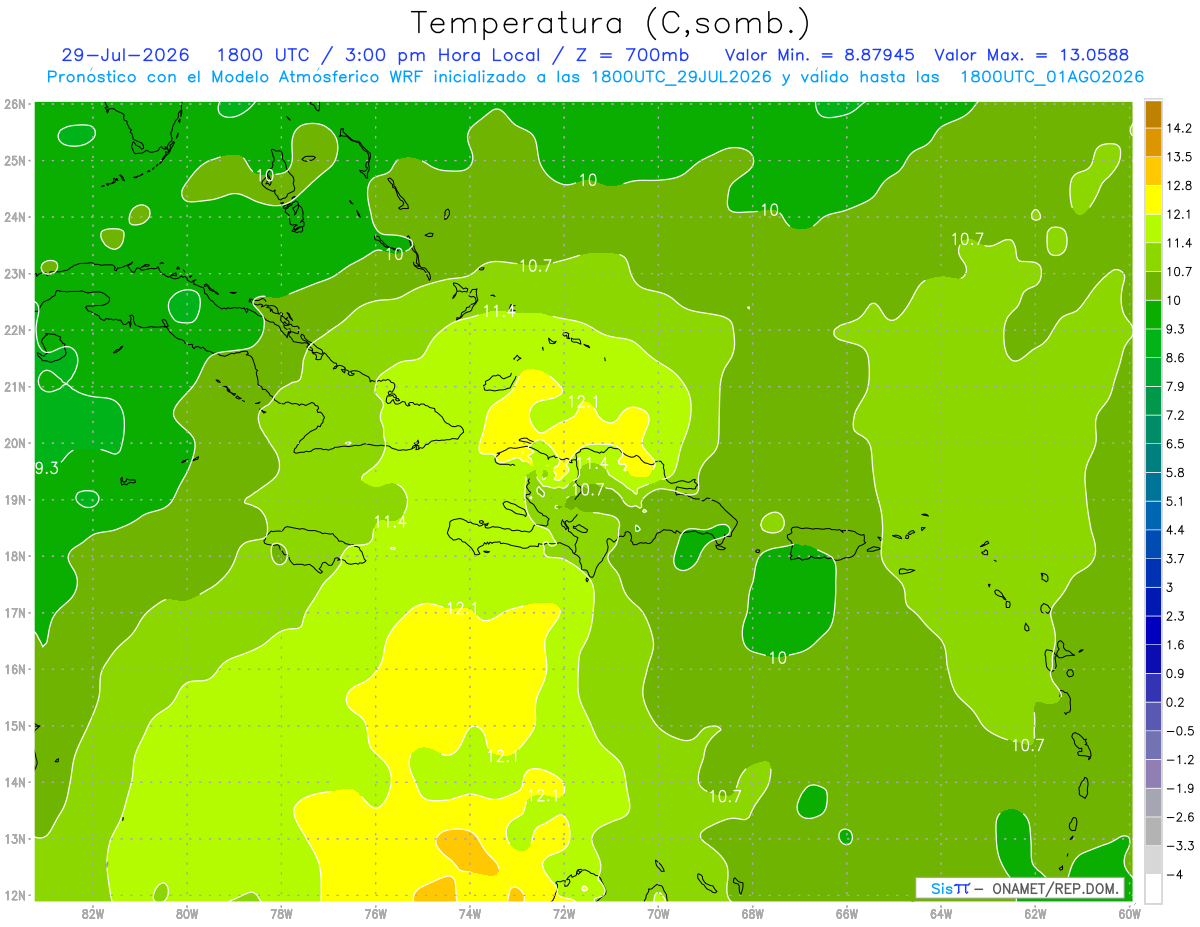The width and height of the screenshot is (1200, 927).
Task: Click the colorbar label "13.5"
Action: point(1178,157)
